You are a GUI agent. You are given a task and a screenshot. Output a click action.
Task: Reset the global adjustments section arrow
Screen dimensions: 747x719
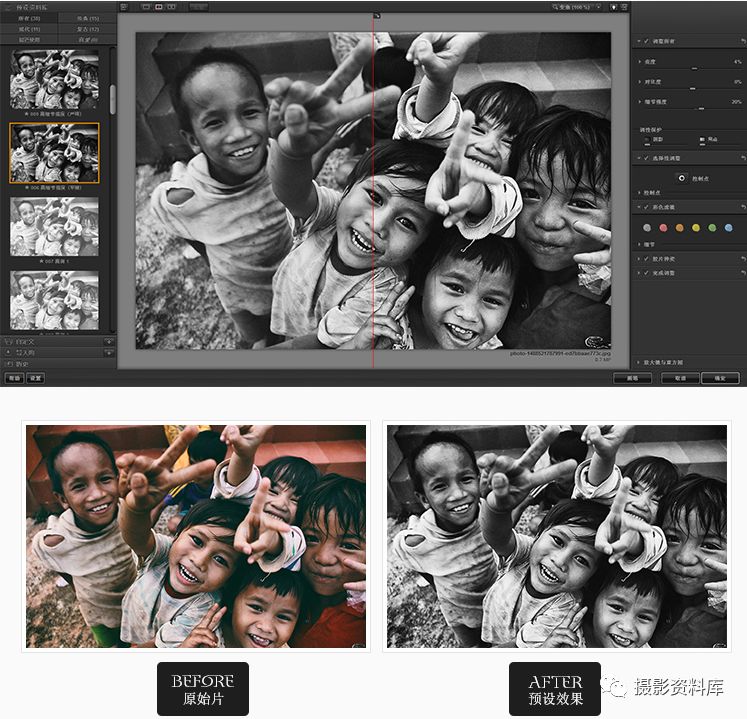point(742,41)
